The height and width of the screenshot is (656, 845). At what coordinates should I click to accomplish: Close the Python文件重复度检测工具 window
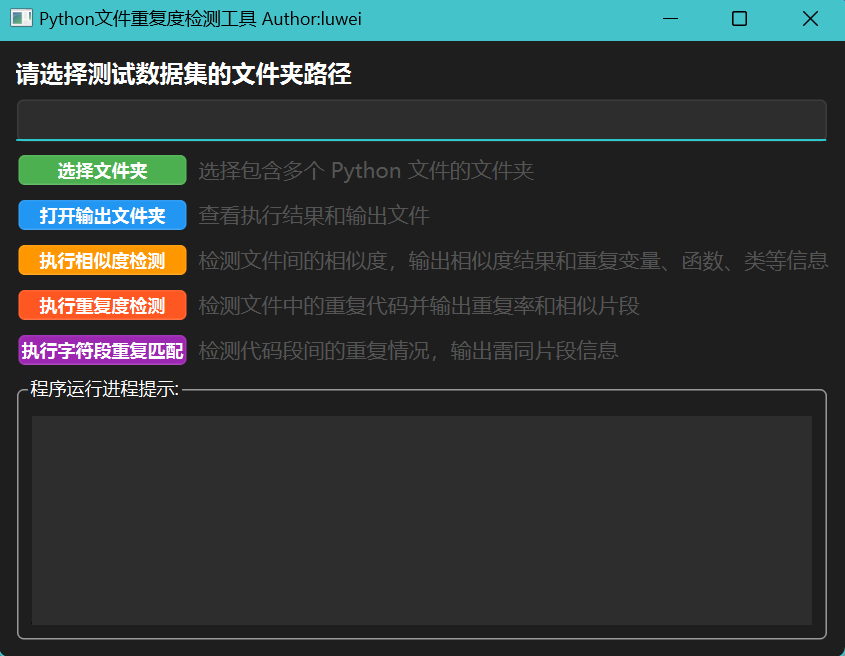tap(810, 19)
